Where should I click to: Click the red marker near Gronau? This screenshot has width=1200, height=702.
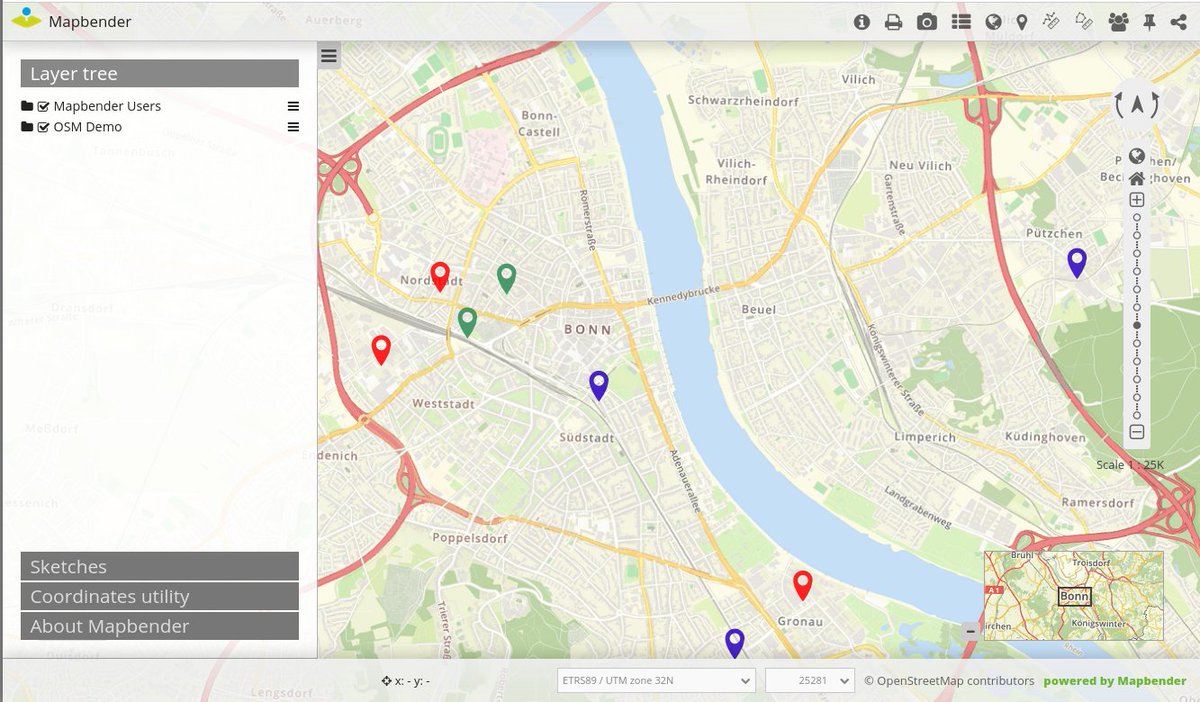tap(802, 585)
